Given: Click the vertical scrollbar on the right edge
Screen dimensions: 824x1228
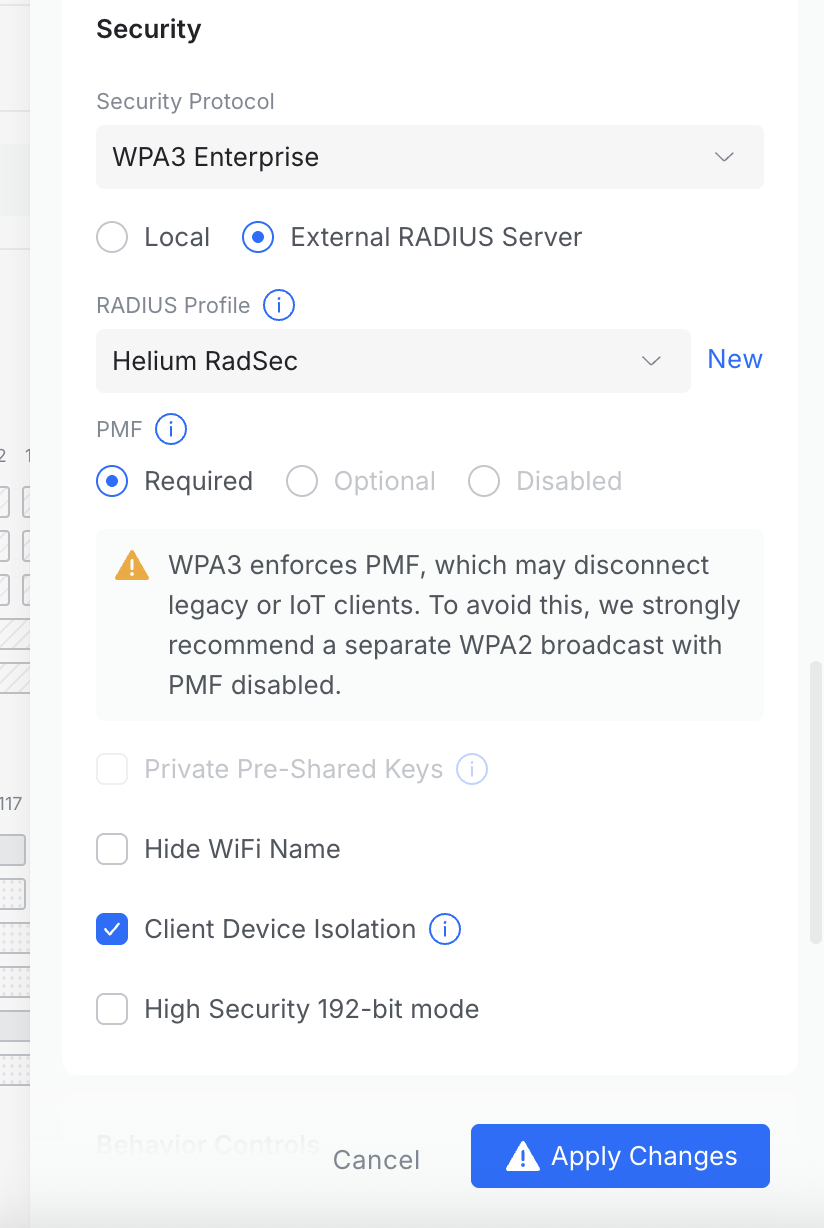Looking at the screenshot, I should pos(815,800).
